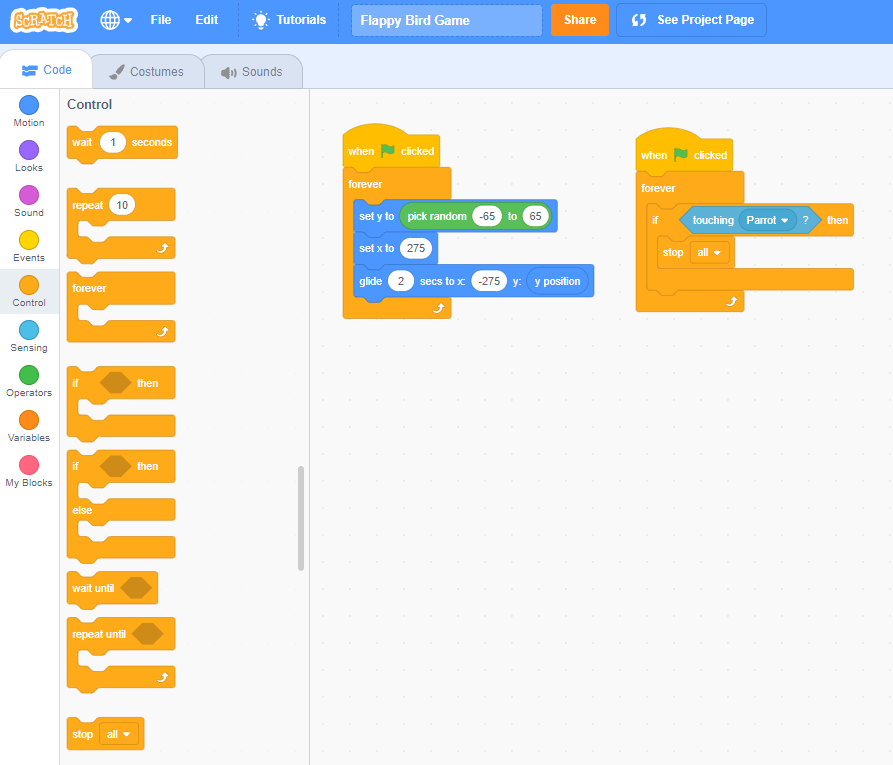This screenshot has height=765, width=893.
Task: Select the Looks block category
Action: tap(29, 150)
